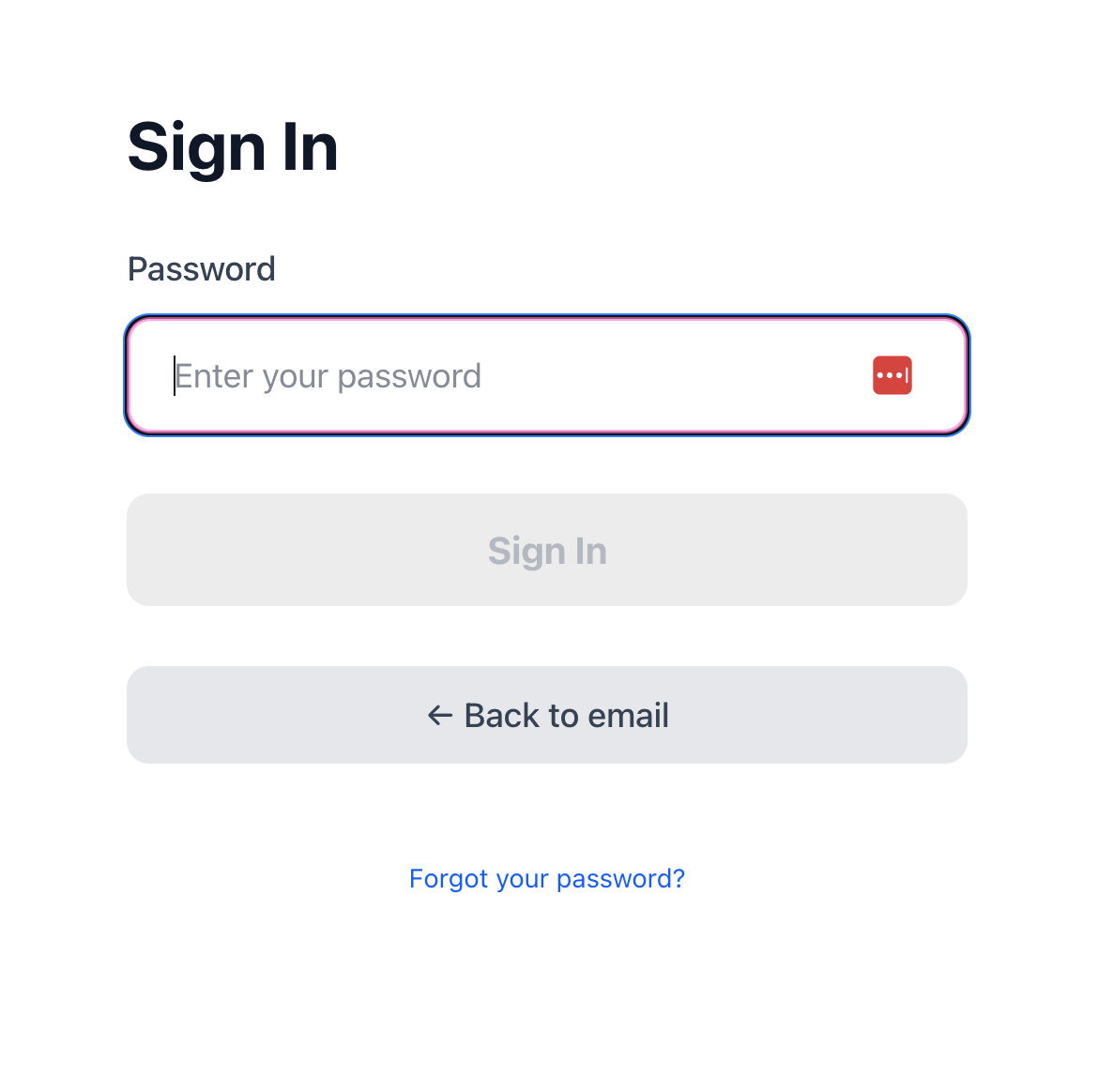Tap the disabled Sign In button
The image size is (1098, 1092).
point(547,550)
